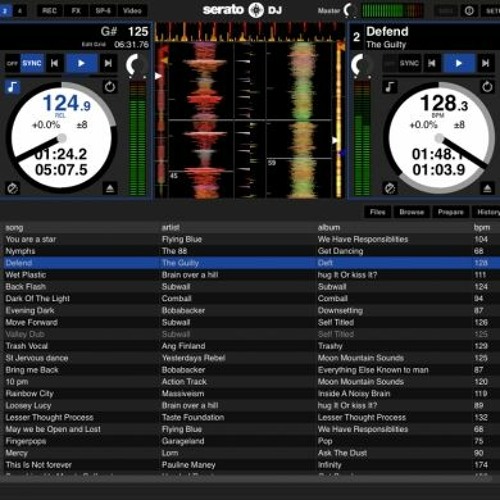Image resolution: width=500 pixels, height=500 pixels.
Task: Sort library by bpm column
Action: (x=482, y=228)
